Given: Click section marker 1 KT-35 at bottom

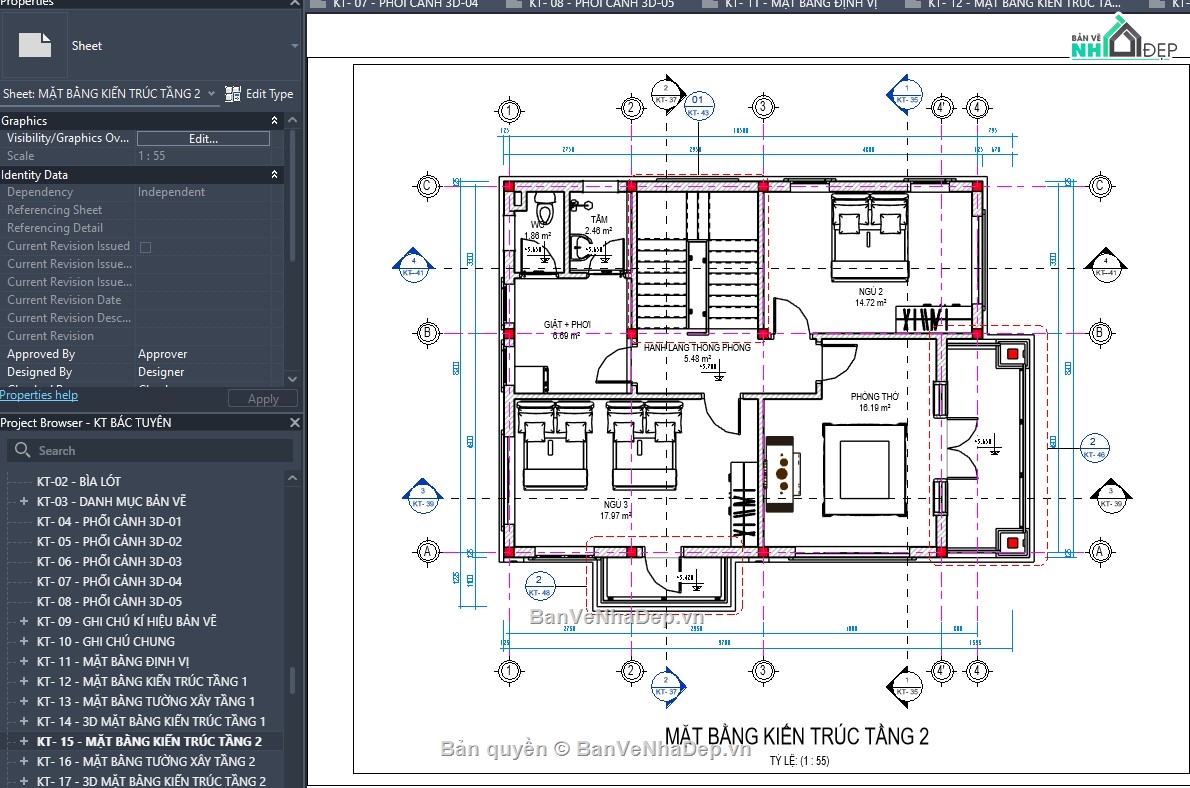Looking at the screenshot, I should 905,687.
